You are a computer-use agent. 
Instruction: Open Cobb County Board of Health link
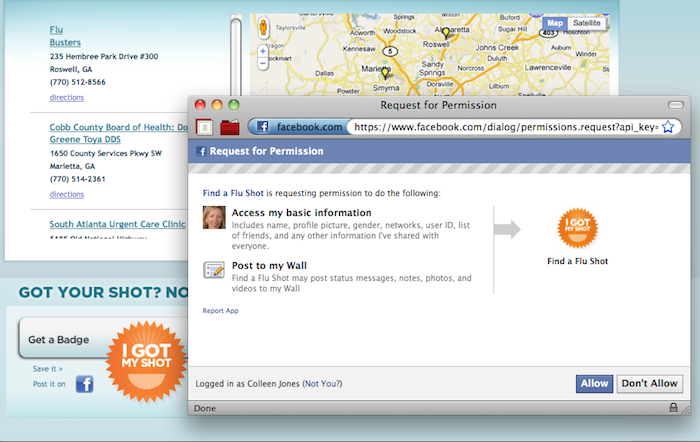(118, 133)
